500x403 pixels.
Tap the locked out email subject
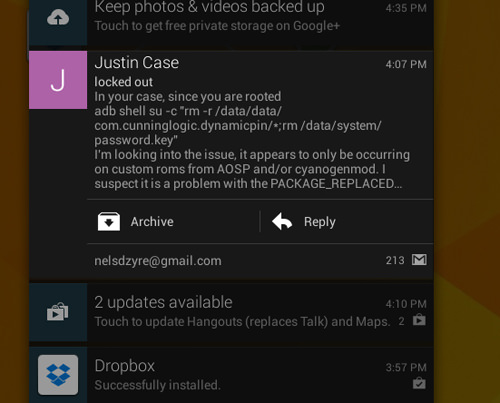point(123,82)
